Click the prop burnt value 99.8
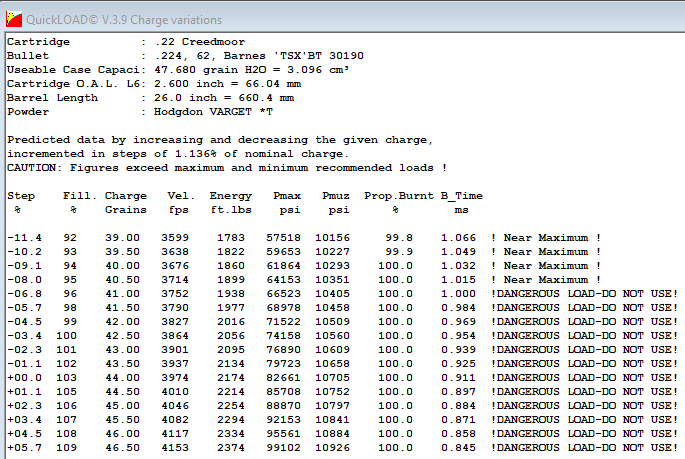Screen dimensions: 685x459 click(x=399, y=238)
